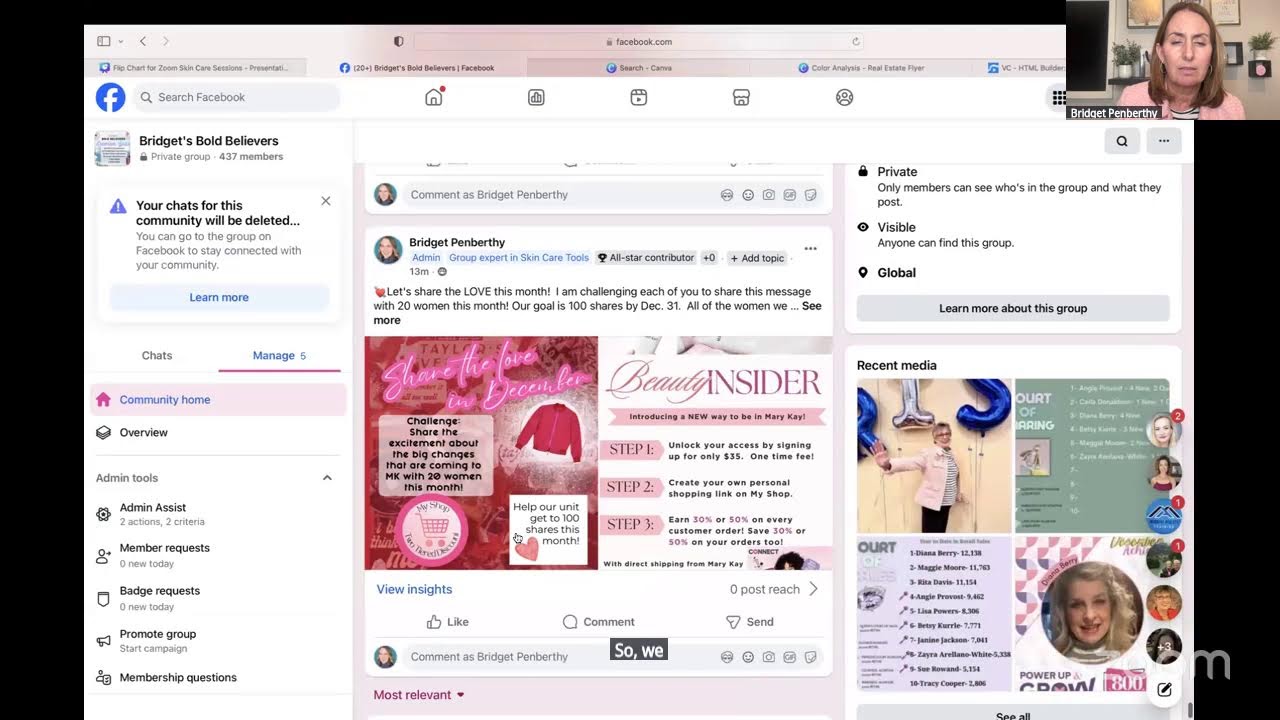Focus the Search Facebook field

pos(236,97)
